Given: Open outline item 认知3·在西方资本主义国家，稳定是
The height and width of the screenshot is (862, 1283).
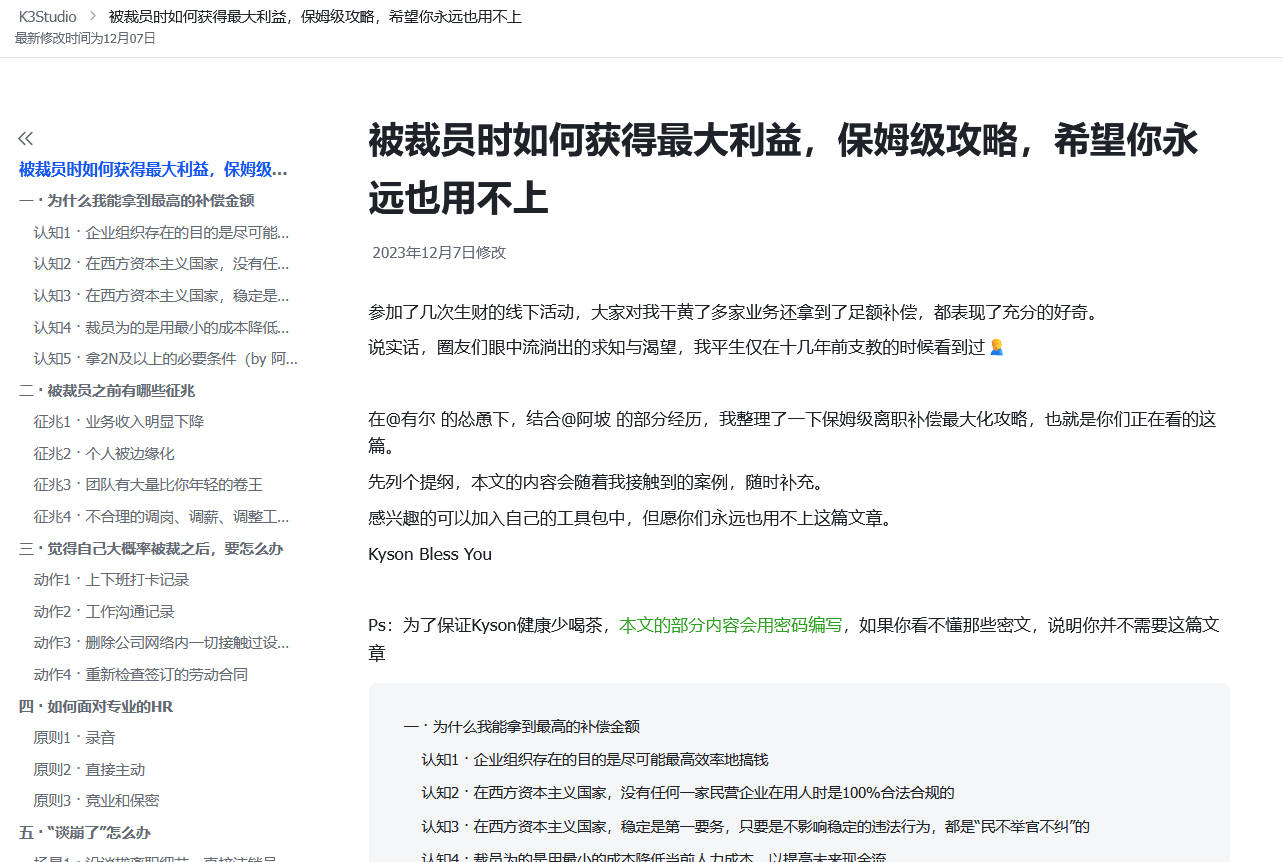Looking at the screenshot, I should point(161,296).
